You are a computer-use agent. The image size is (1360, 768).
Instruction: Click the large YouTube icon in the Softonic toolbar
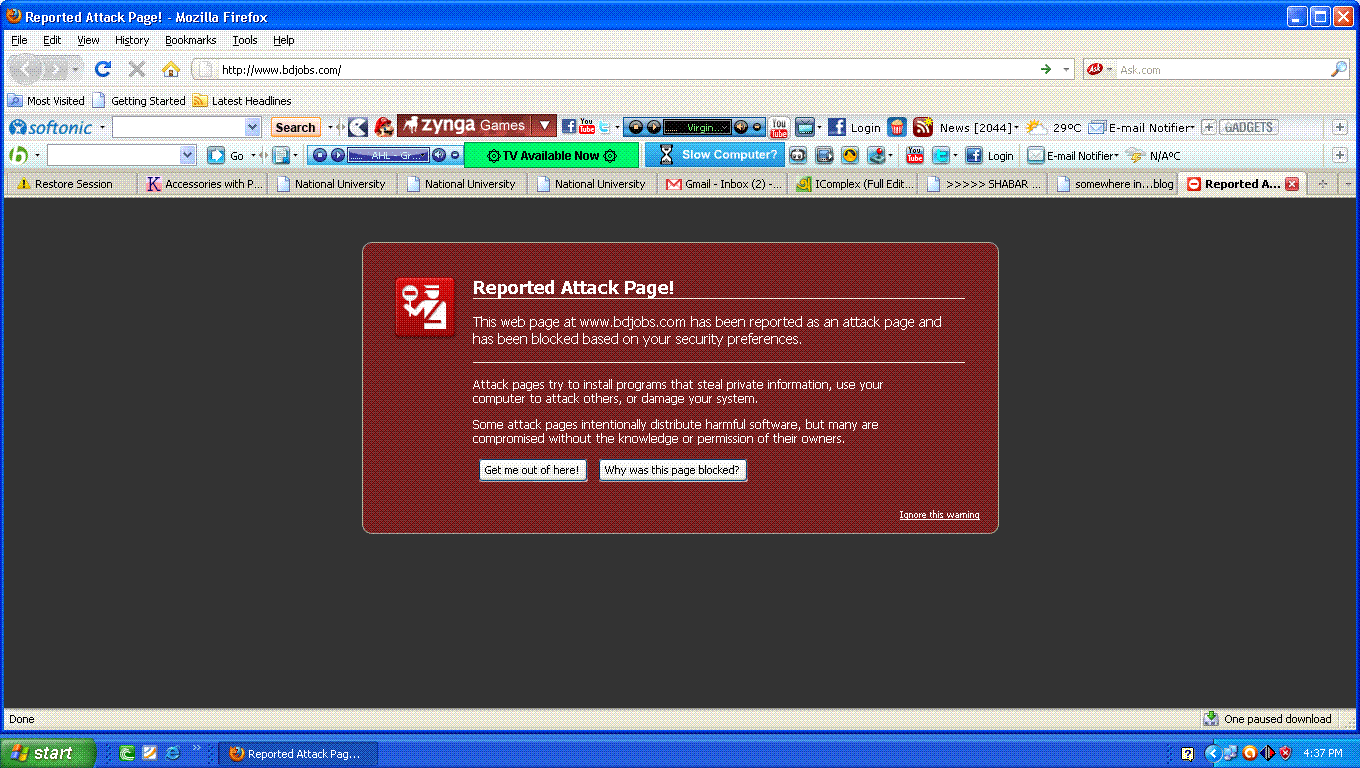779,127
